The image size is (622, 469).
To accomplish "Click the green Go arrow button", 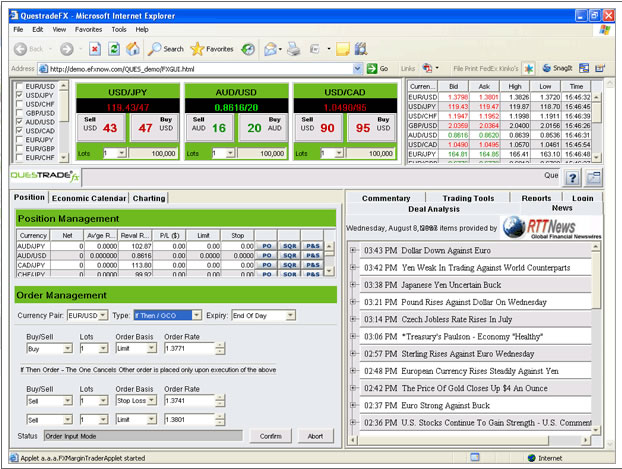I will [x=372, y=69].
